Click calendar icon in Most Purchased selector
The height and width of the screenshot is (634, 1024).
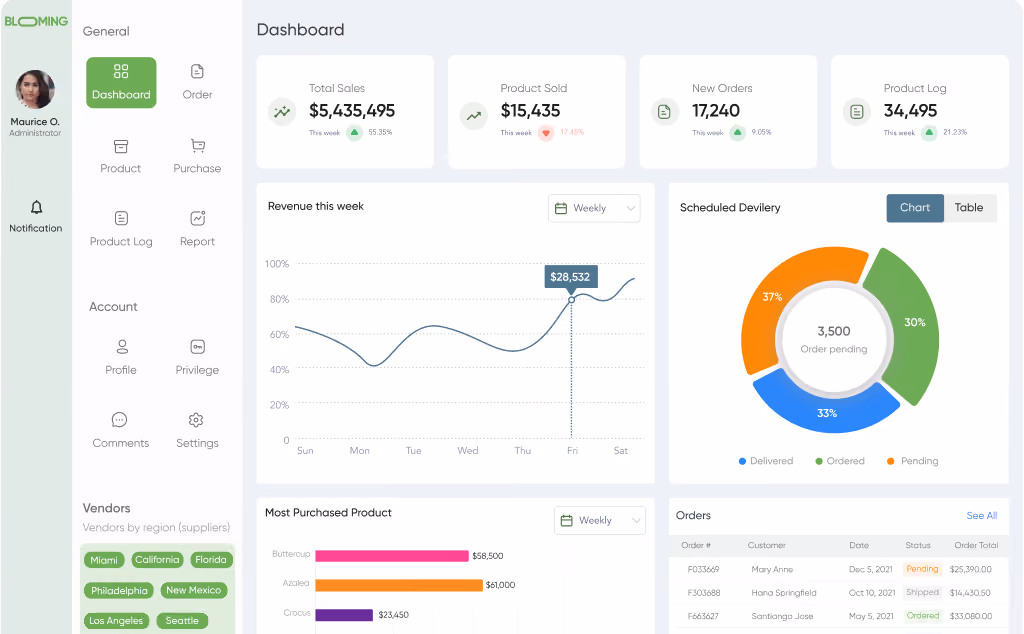(566, 520)
